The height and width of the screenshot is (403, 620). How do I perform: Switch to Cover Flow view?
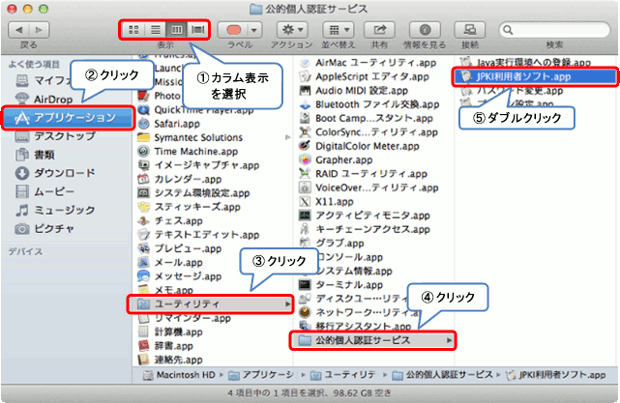coord(198,30)
